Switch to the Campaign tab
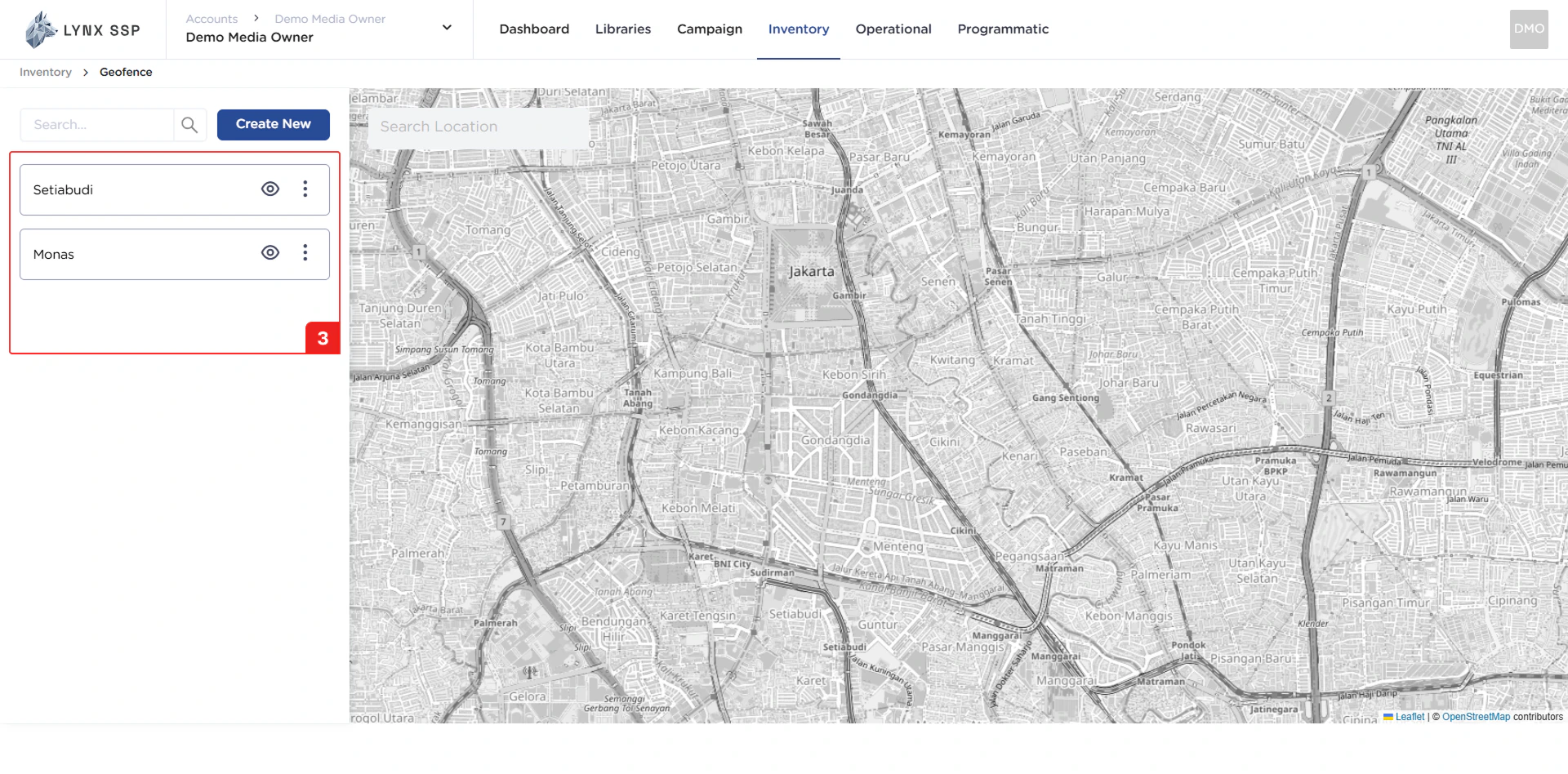Screen dimensions: 1568x774 (709, 29)
